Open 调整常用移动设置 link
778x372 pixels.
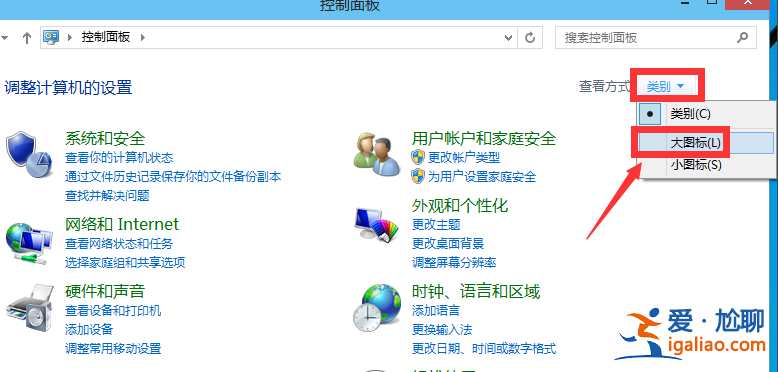click(113, 348)
